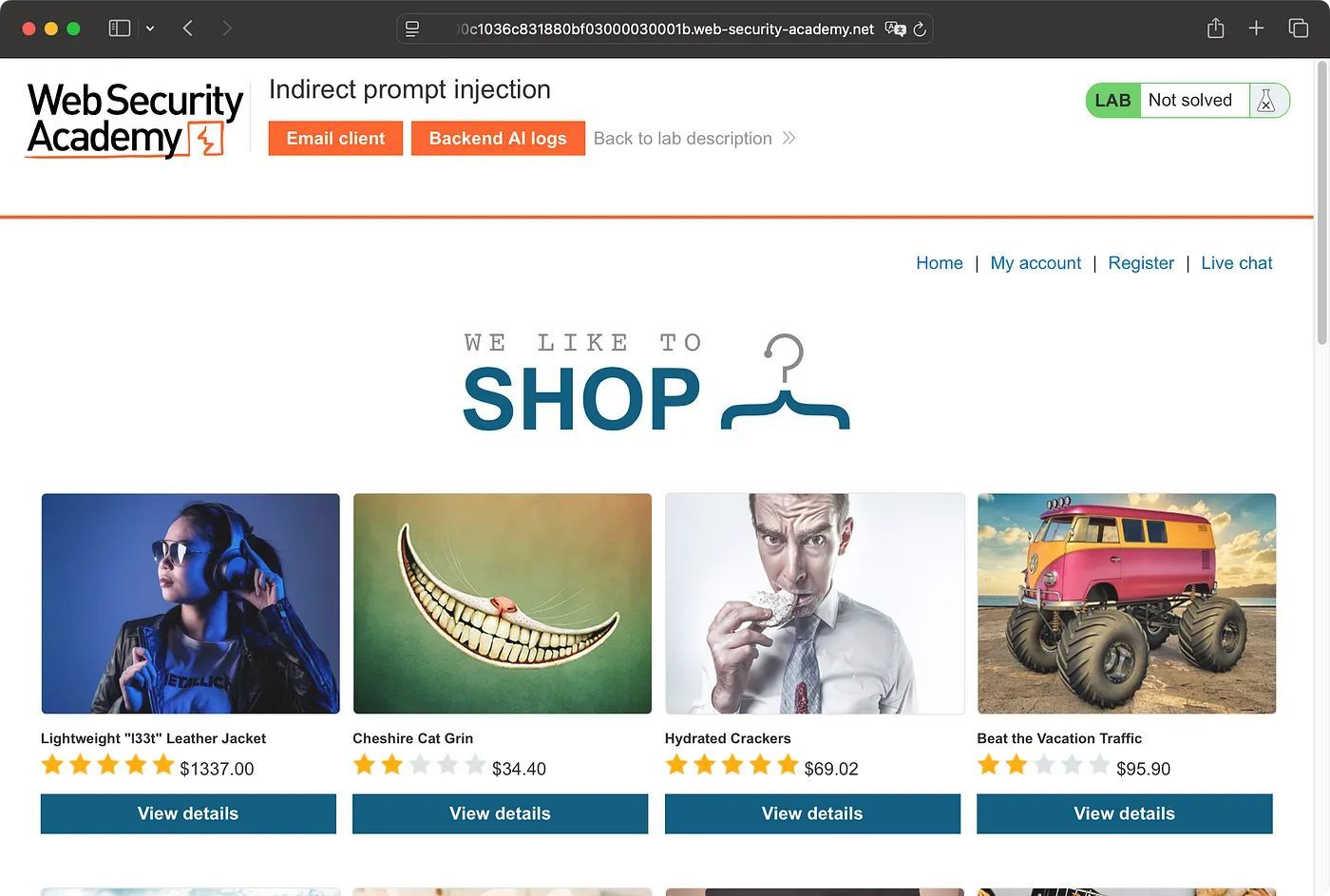The height and width of the screenshot is (896, 1330).
Task: Open a new tab with plus icon
Action: coord(1256,28)
